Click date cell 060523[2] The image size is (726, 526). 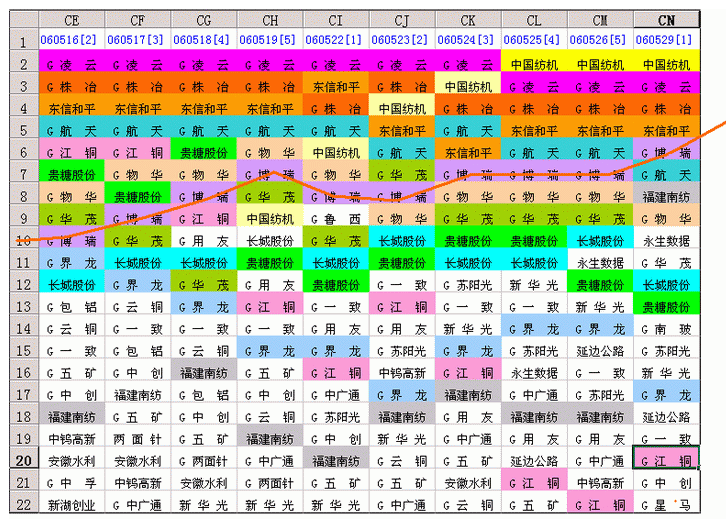pos(402,40)
